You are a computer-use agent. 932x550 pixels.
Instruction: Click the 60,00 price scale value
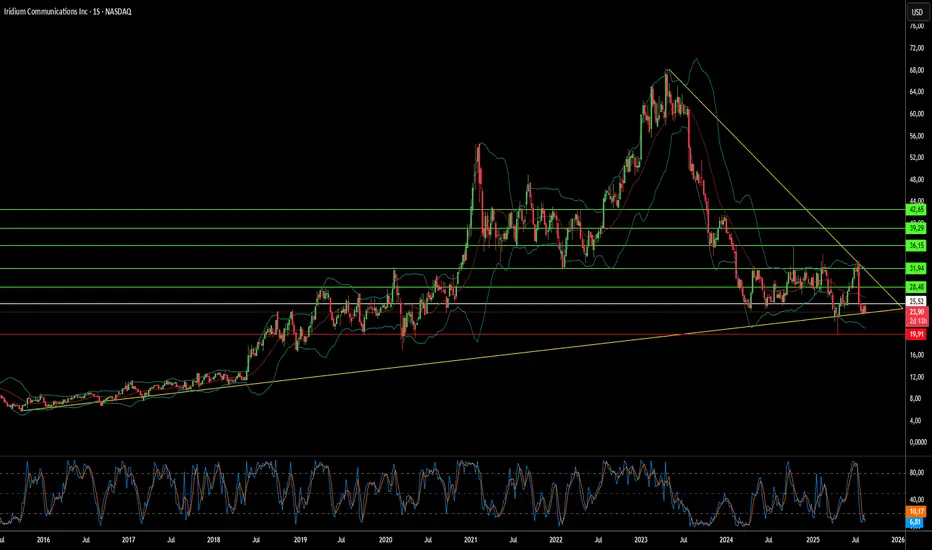(x=917, y=114)
